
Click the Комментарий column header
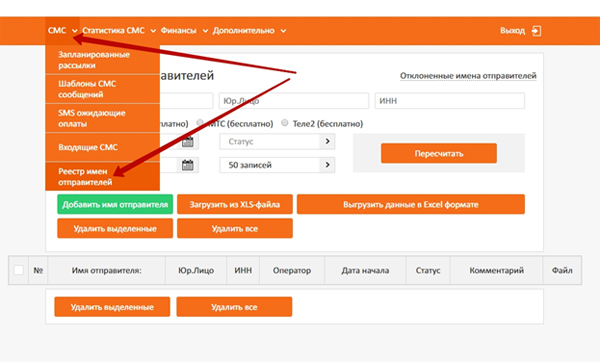point(496,271)
